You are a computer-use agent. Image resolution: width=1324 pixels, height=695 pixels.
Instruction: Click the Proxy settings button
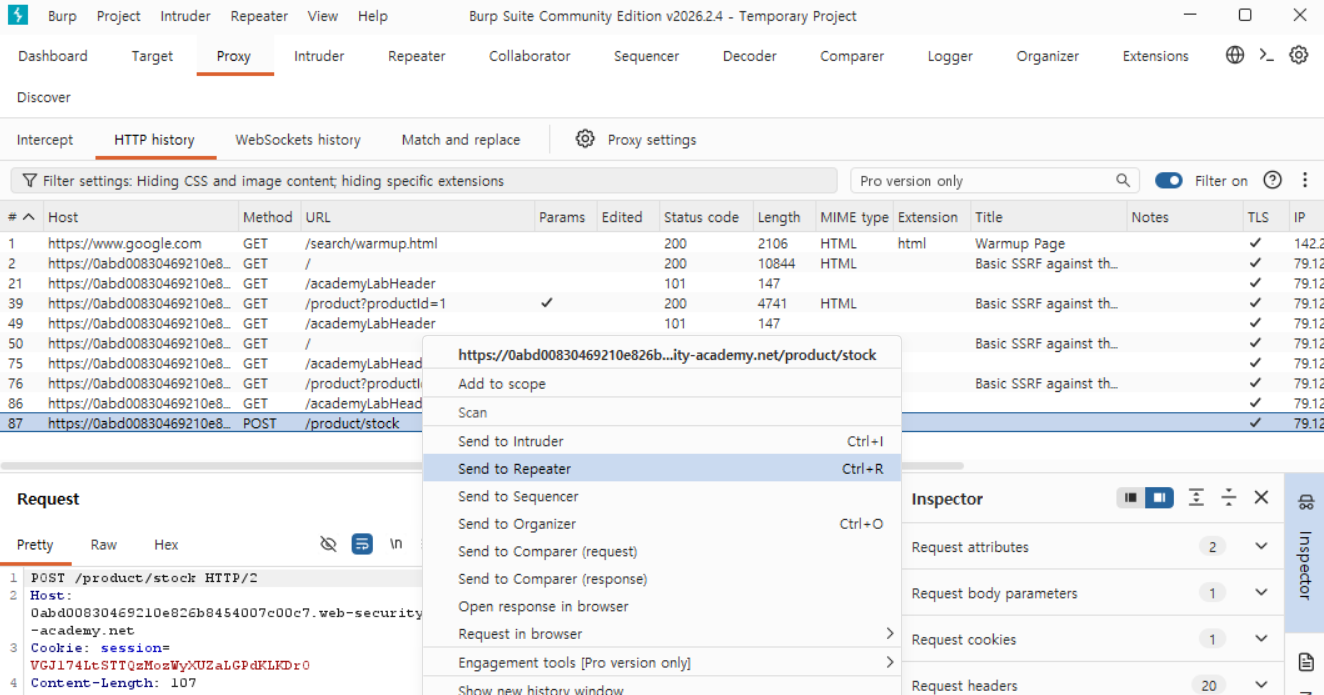pos(637,139)
